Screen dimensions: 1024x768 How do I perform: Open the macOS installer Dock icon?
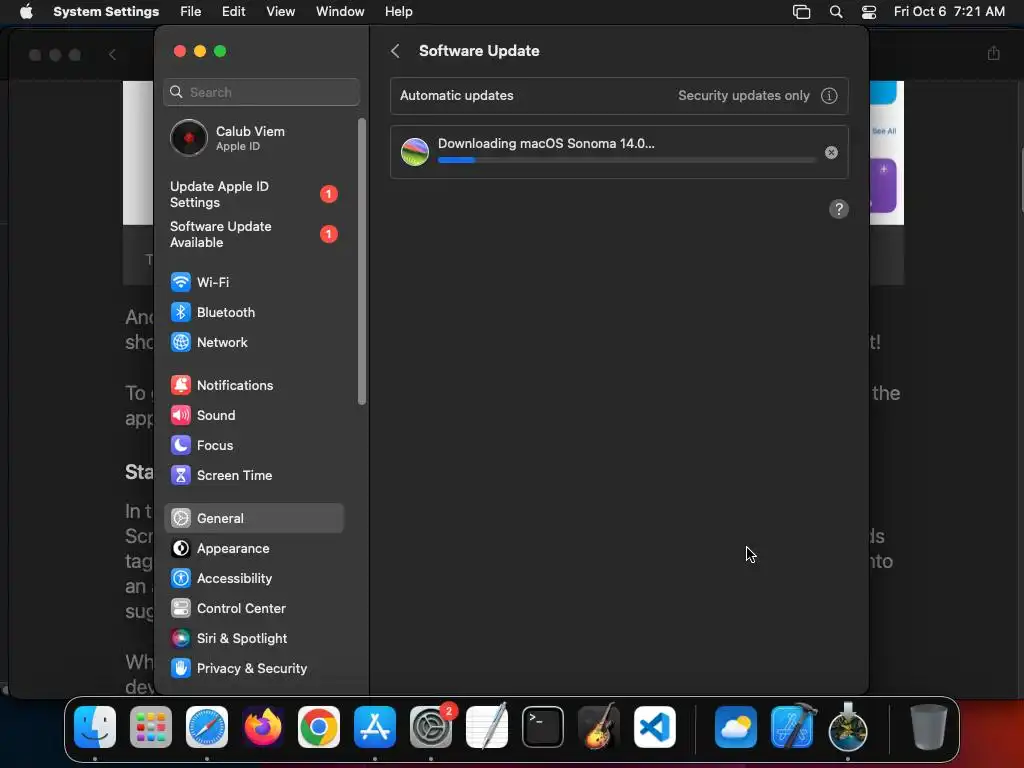(848, 727)
